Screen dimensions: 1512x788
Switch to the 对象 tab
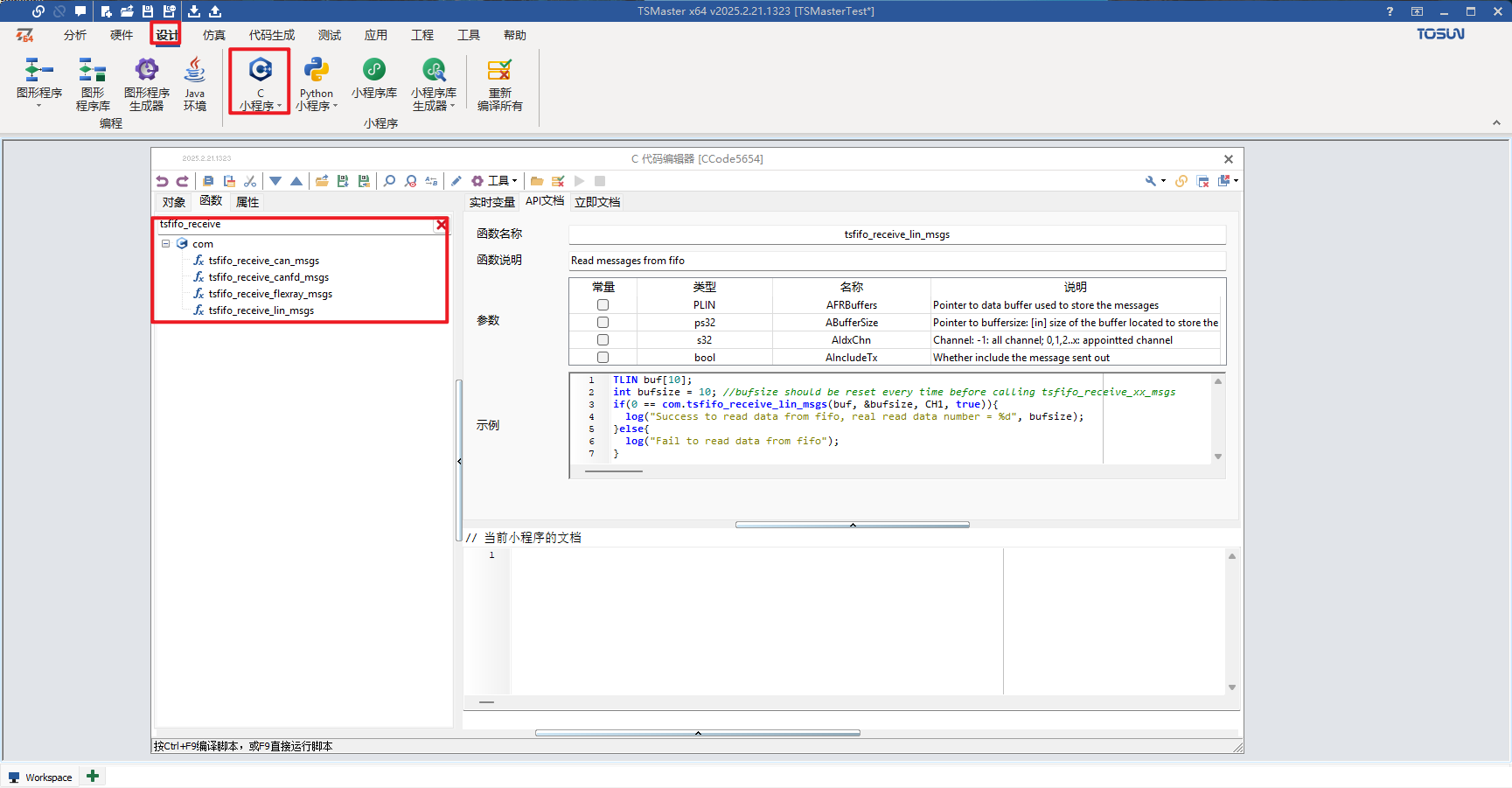click(174, 202)
